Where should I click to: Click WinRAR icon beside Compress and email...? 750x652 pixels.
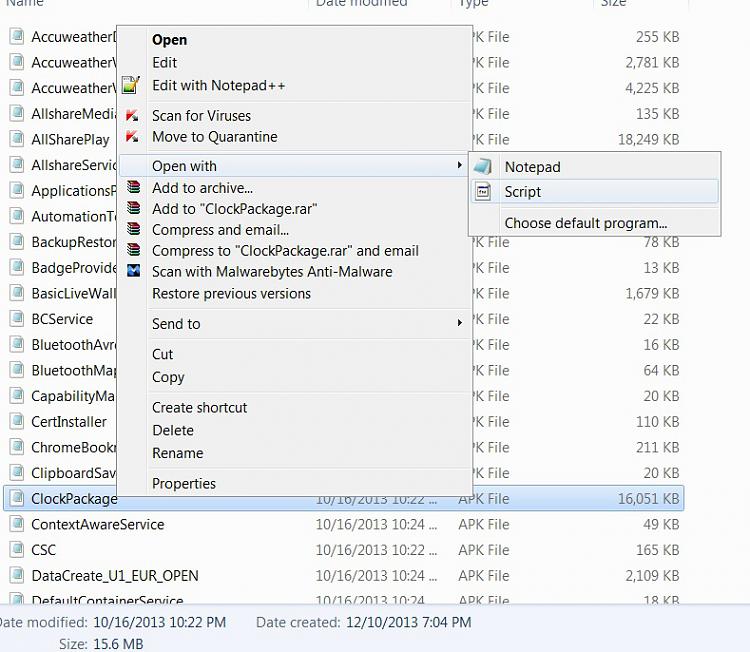[x=133, y=229]
